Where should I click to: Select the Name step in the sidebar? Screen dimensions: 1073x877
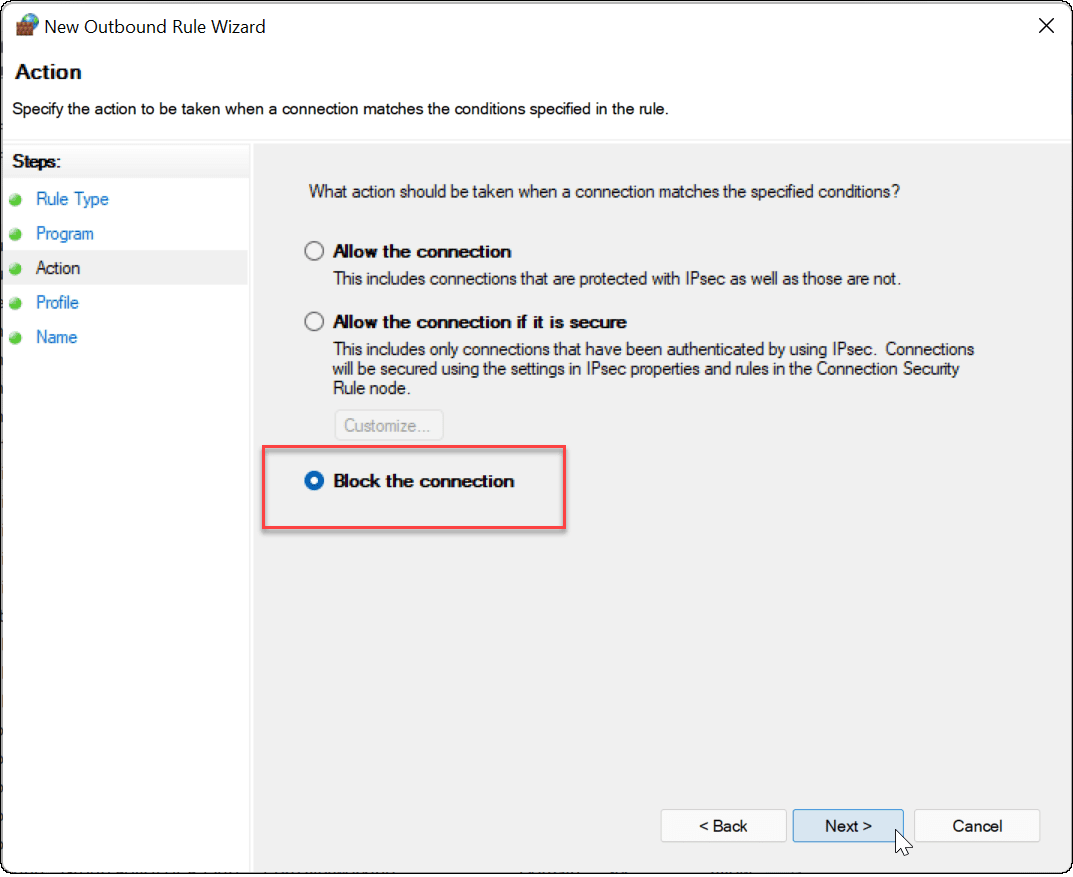click(x=56, y=337)
